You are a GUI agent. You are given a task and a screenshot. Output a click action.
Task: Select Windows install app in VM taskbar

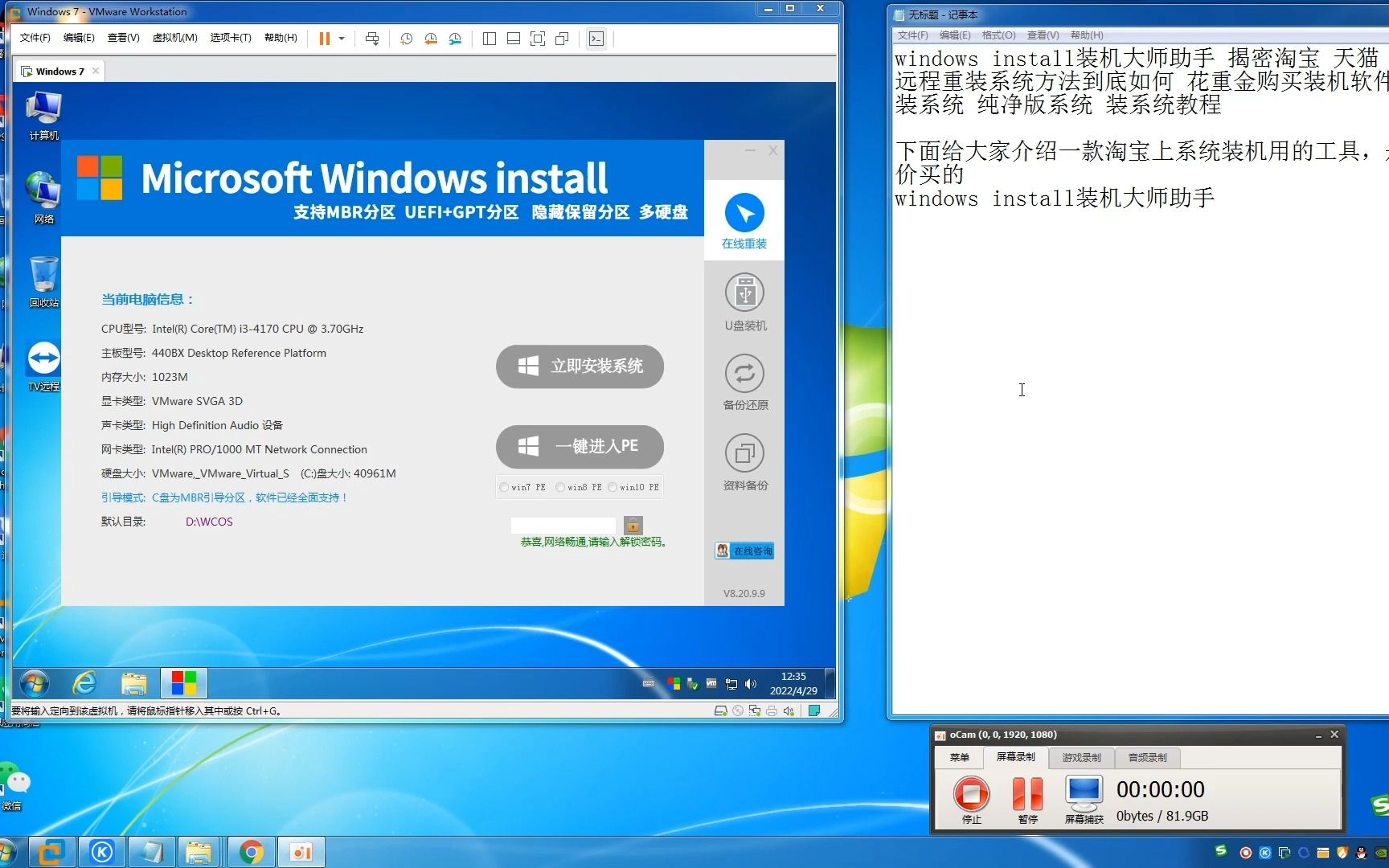(184, 684)
